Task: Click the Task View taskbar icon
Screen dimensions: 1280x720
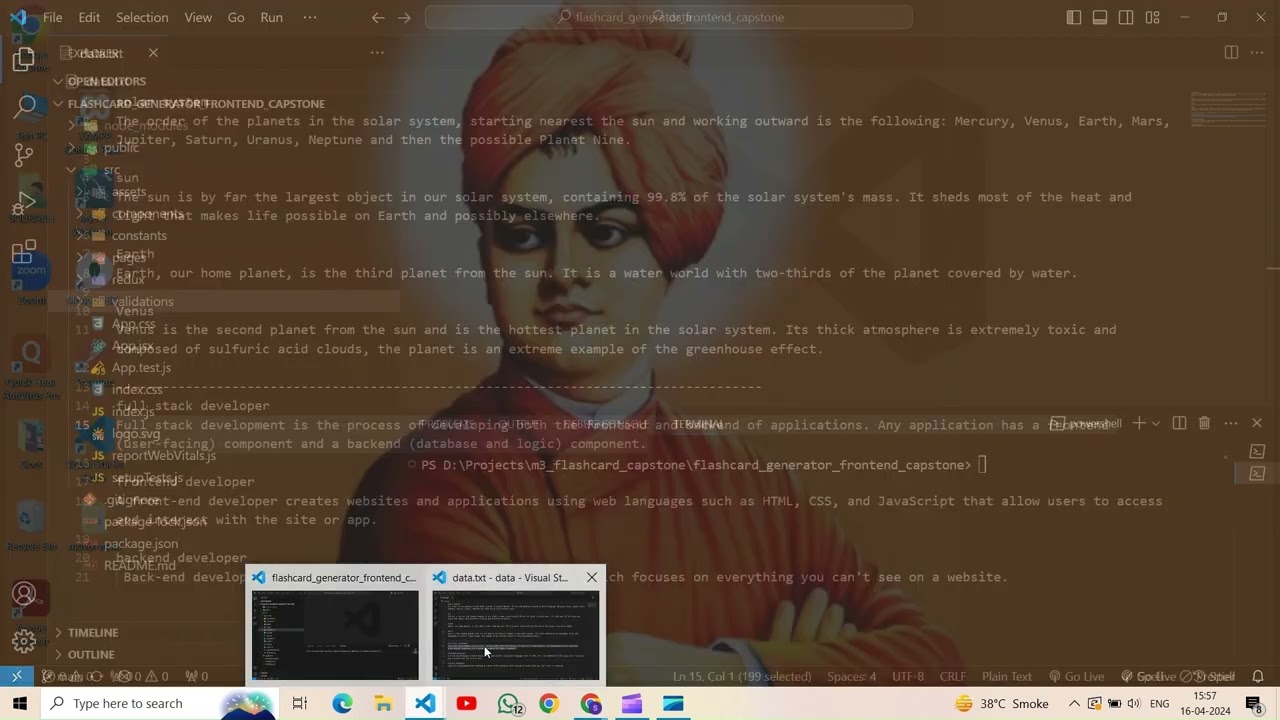Action: tap(299, 704)
